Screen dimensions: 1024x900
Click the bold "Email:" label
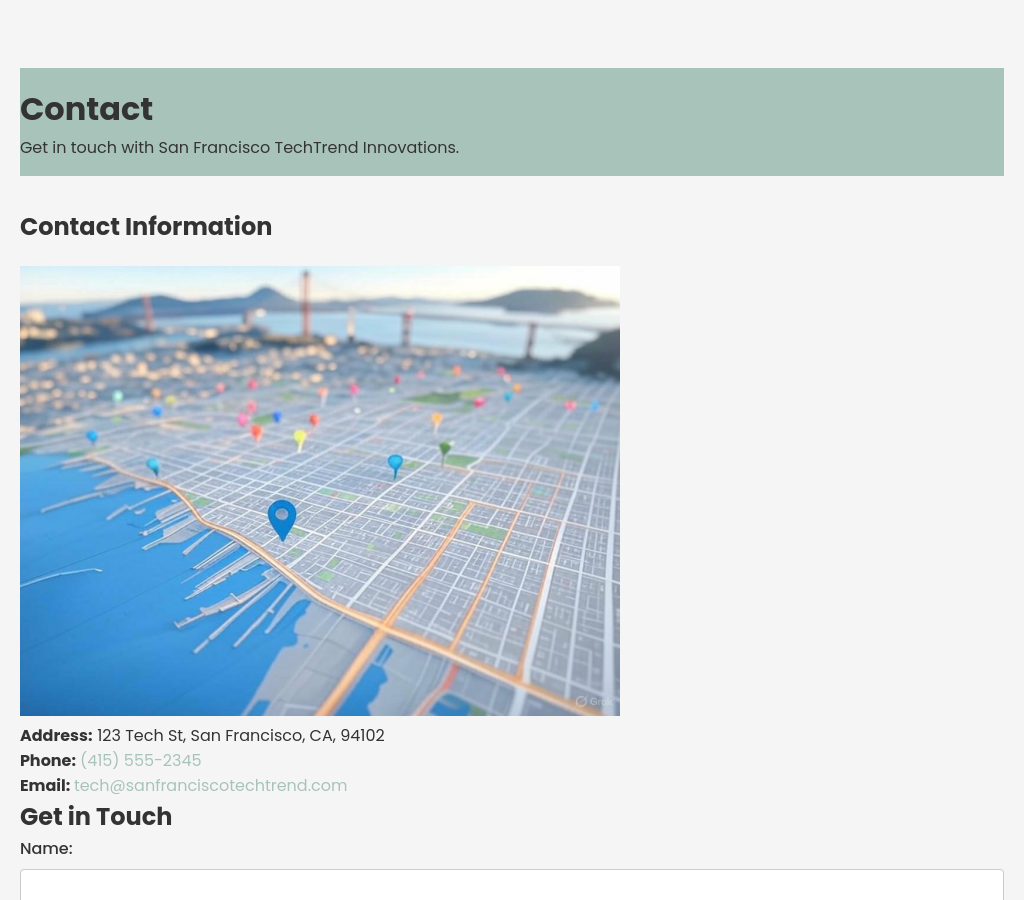tap(45, 786)
